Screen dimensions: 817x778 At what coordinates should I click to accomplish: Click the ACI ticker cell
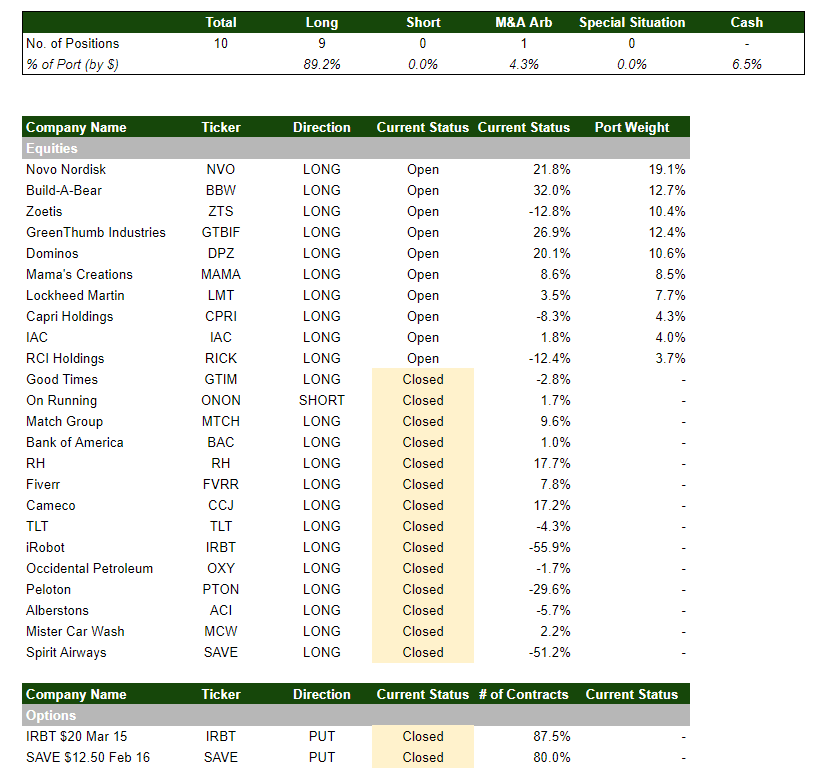pos(220,611)
